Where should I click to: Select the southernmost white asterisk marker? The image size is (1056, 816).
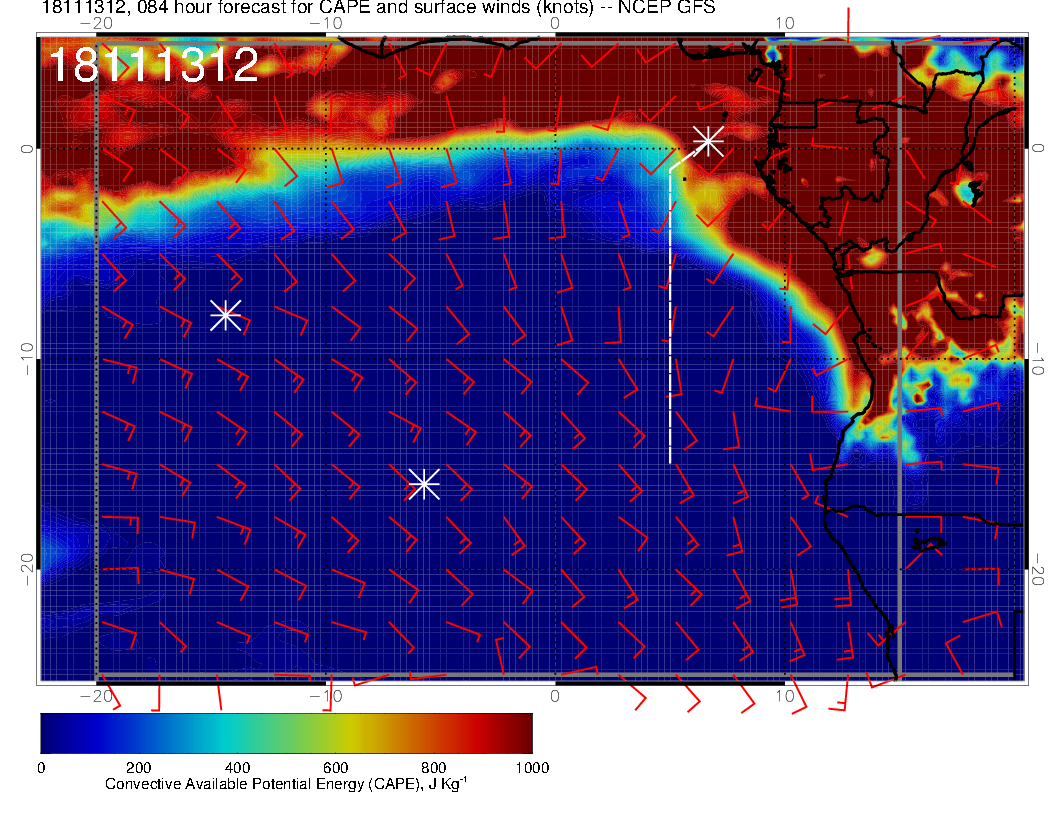point(424,484)
